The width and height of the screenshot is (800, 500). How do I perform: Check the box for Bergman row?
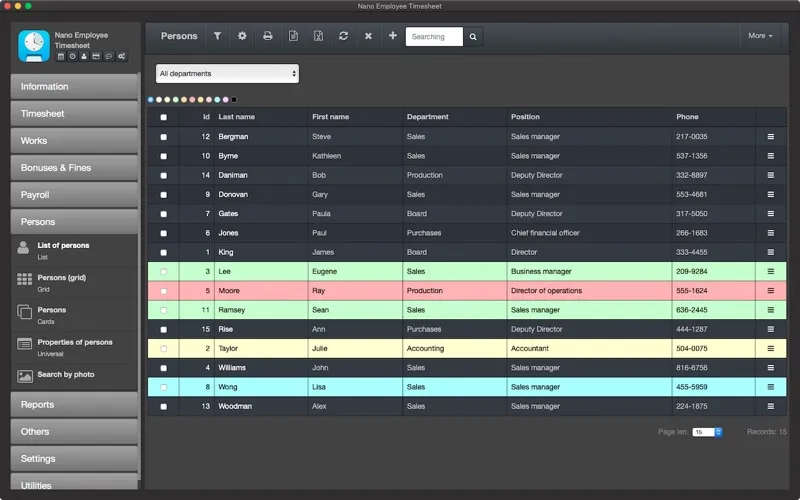point(163,137)
